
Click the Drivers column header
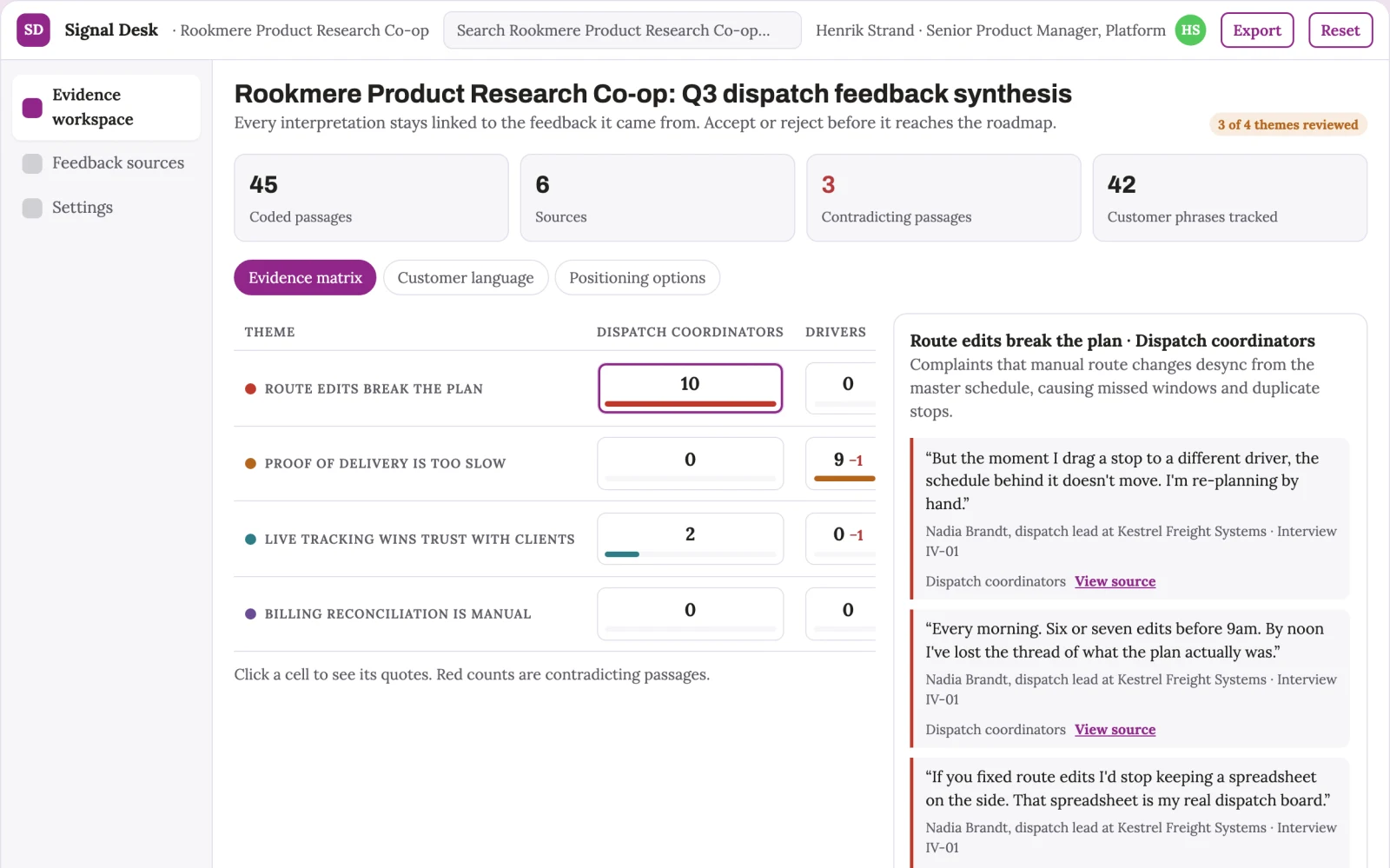click(x=836, y=332)
